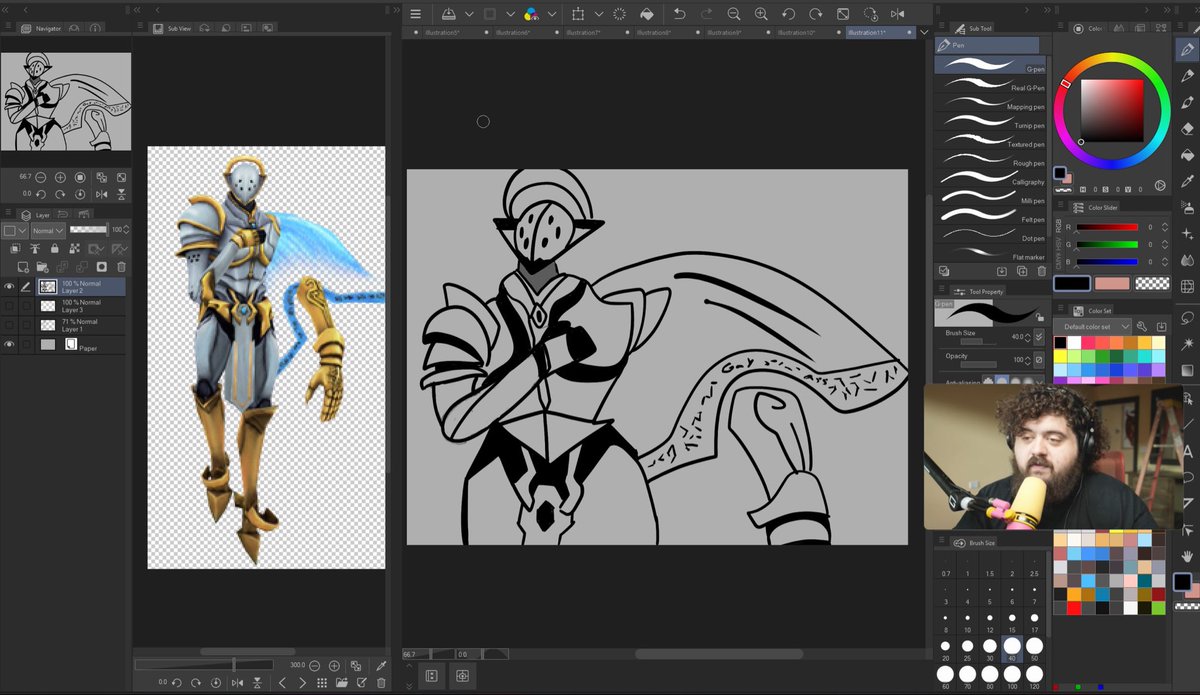Show Layer 1 by clicking its visibility box
The image size is (1200, 695).
(x=9, y=325)
